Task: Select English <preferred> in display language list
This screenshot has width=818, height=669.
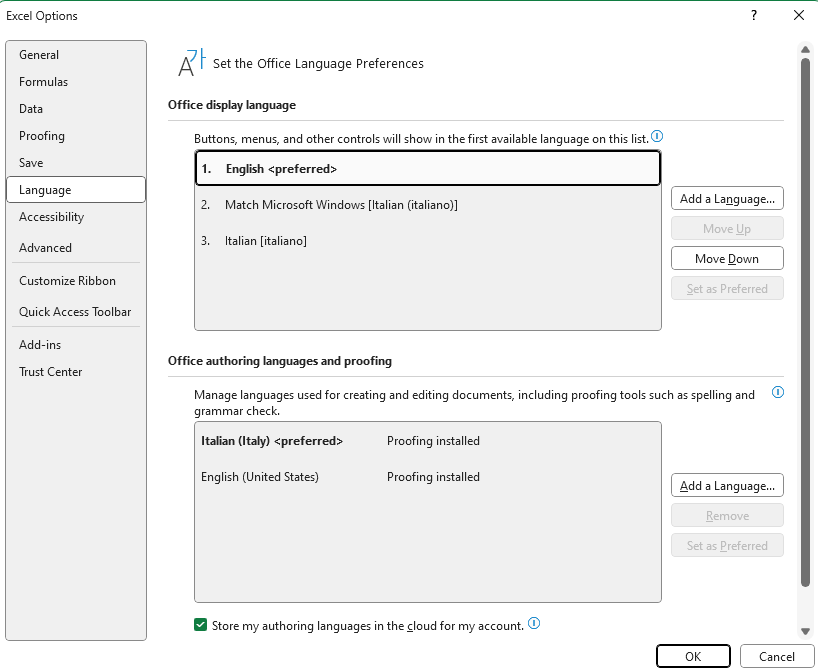Action: 428,169
